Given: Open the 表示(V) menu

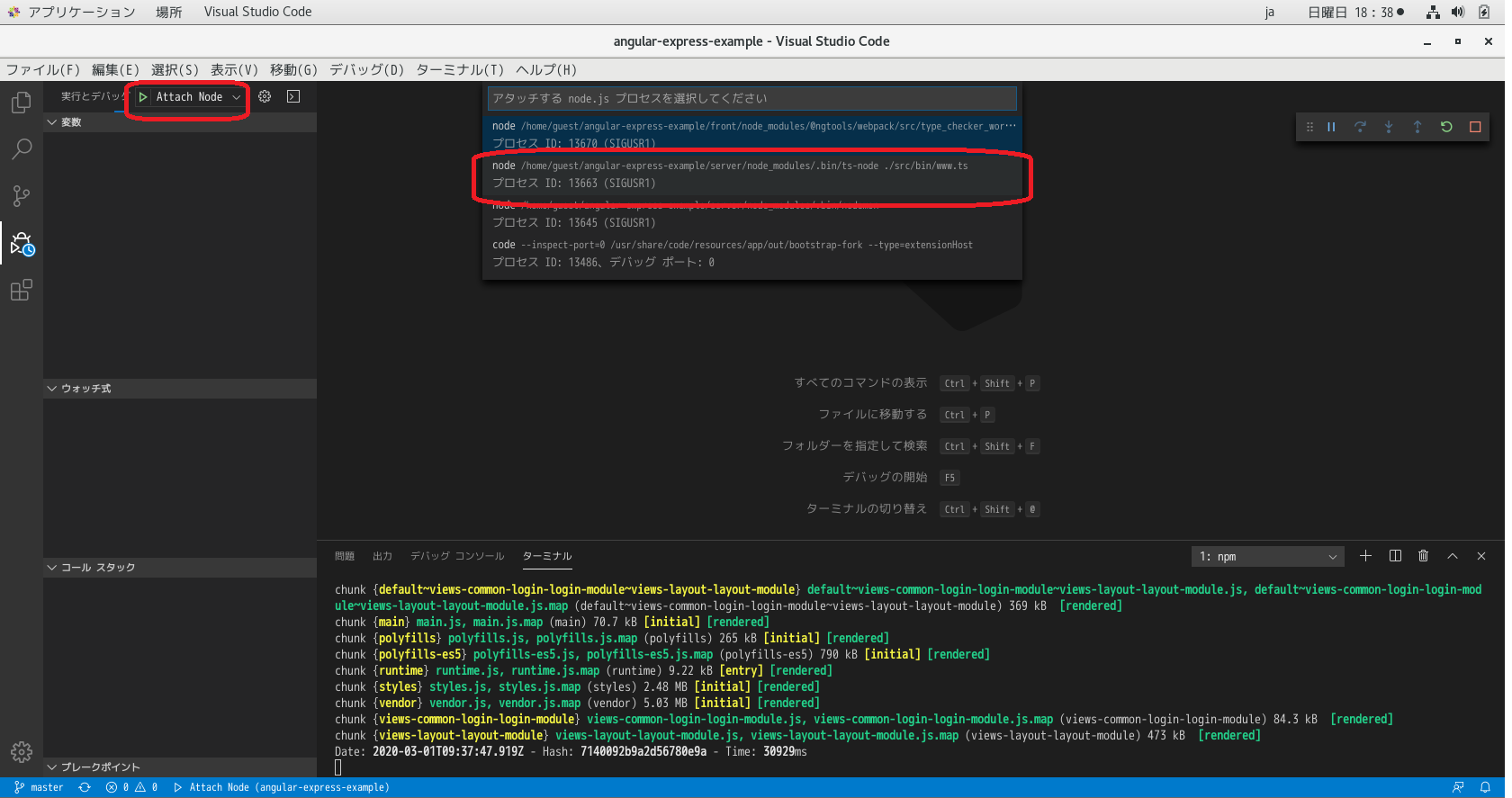Looking at the screenshot, I should click(x=234, y=70).
